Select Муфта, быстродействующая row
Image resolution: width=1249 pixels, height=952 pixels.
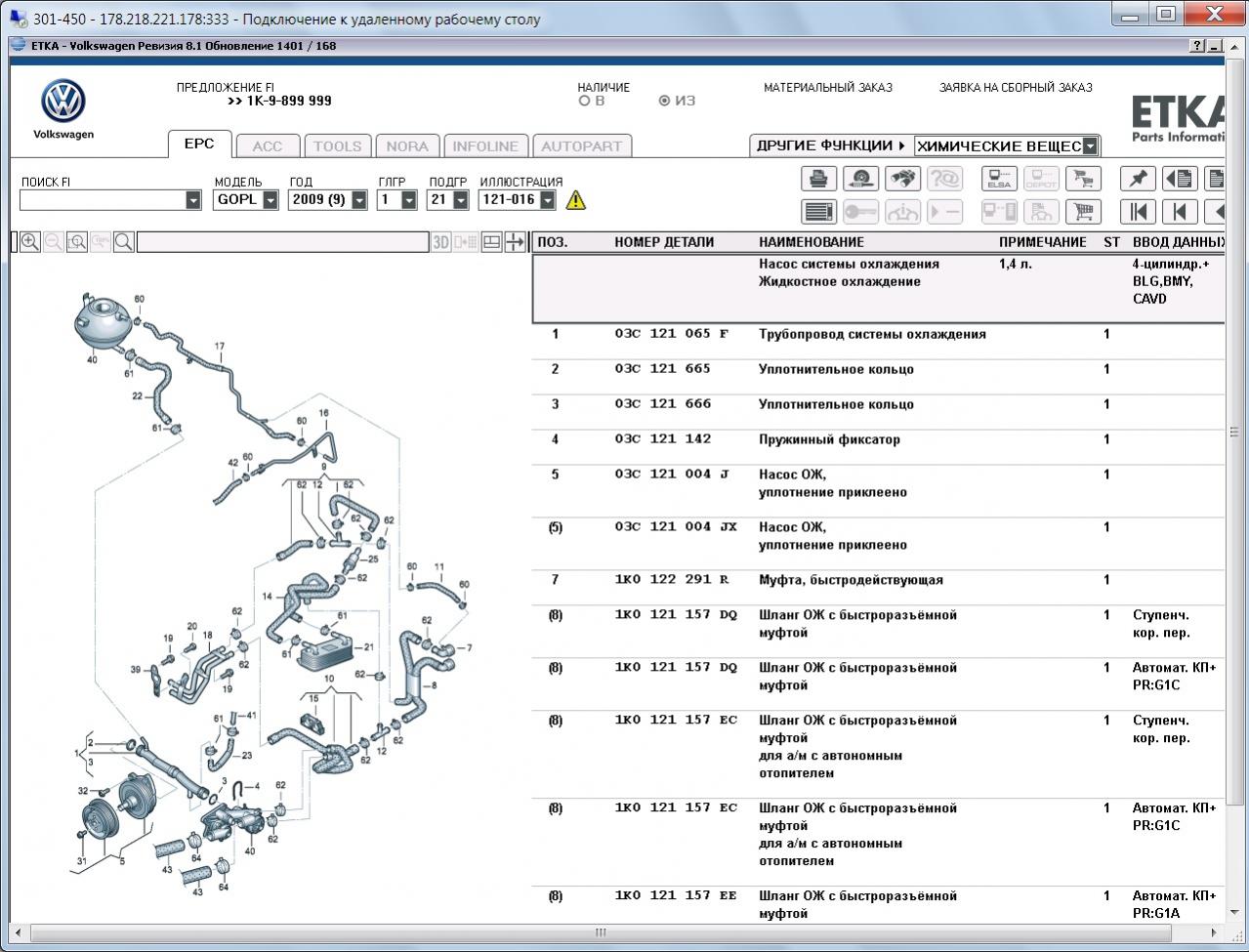(x=879, y=580)
